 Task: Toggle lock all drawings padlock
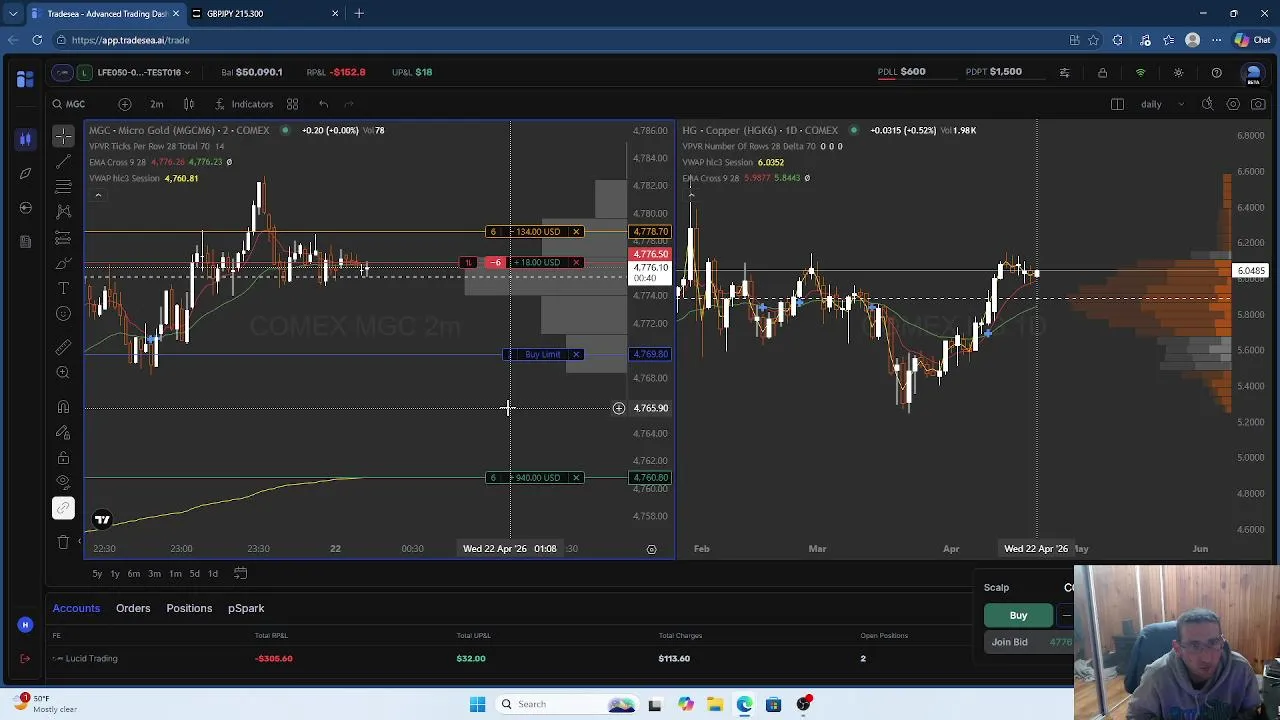tap(63, 458)
